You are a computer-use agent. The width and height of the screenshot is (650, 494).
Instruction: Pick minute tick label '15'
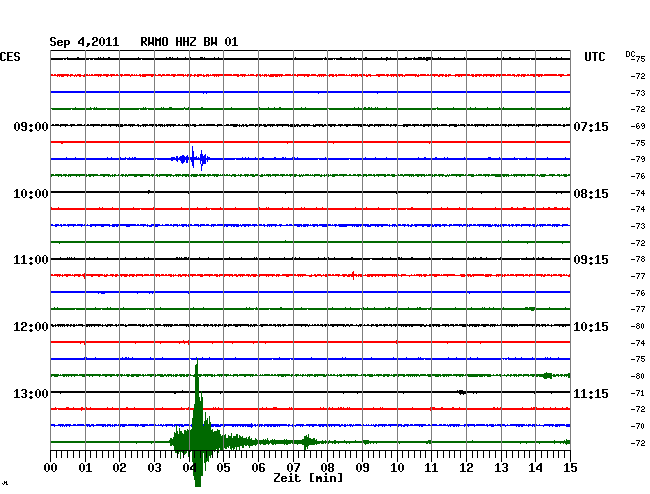pos(570,468)
